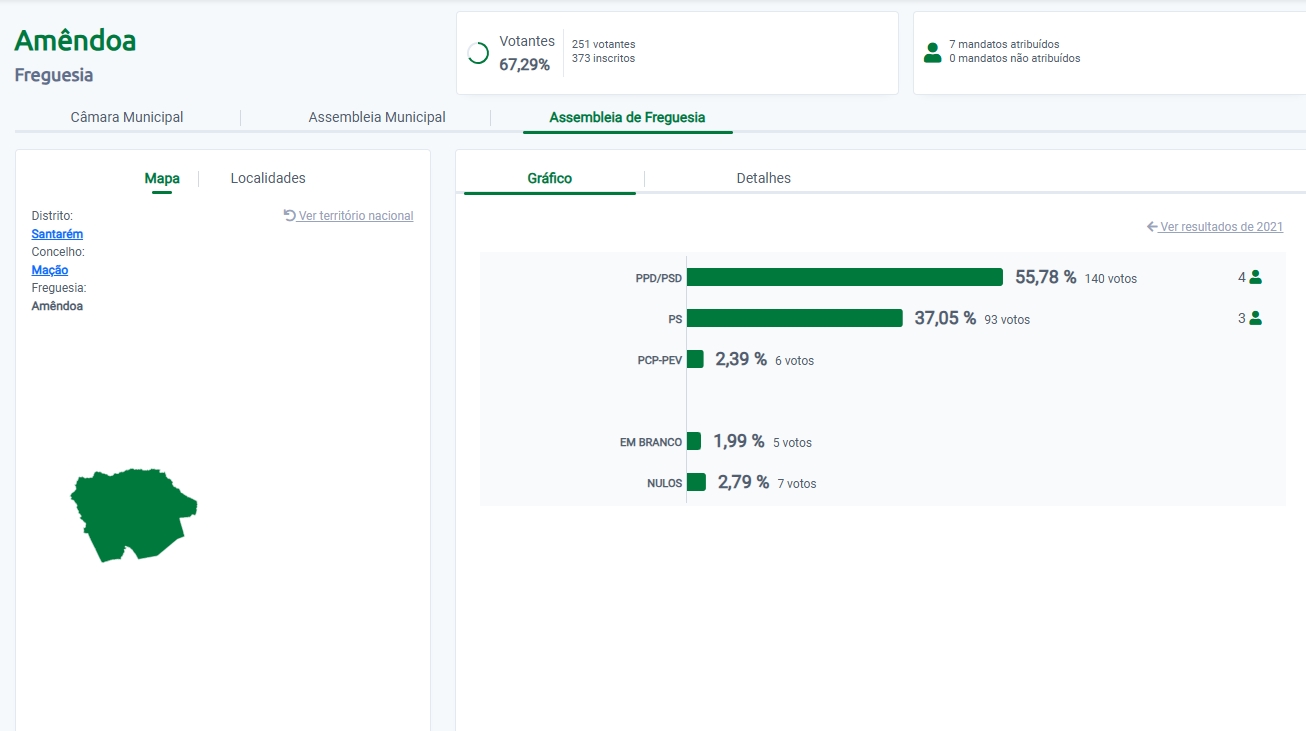The height and width of the screenshot is (731, 1306).
Task: Select the Gráfico tab
Action: pos(549,178)
